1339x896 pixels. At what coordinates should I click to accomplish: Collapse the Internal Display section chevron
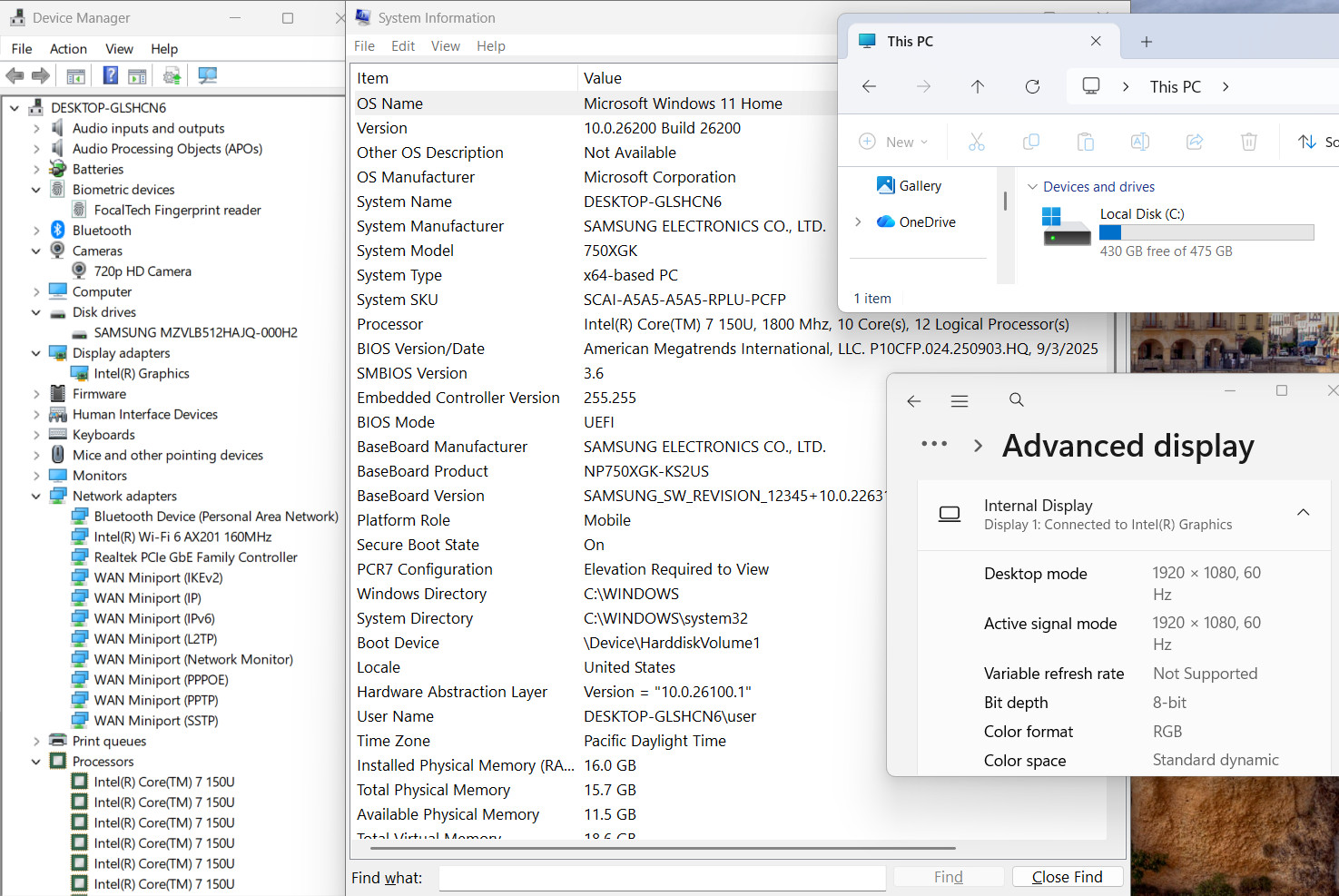pyautogui.click(x=1303, y=513)
